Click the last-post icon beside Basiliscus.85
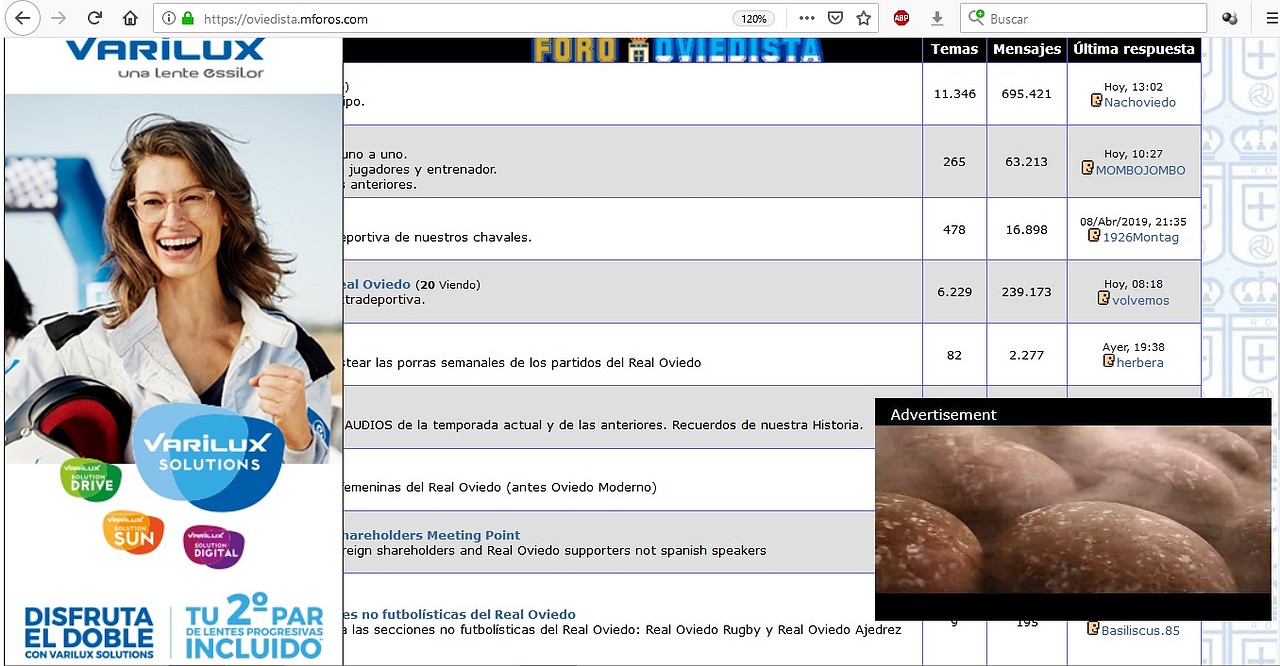This screenshot has height=666, width=1280. pos(1093,629)
